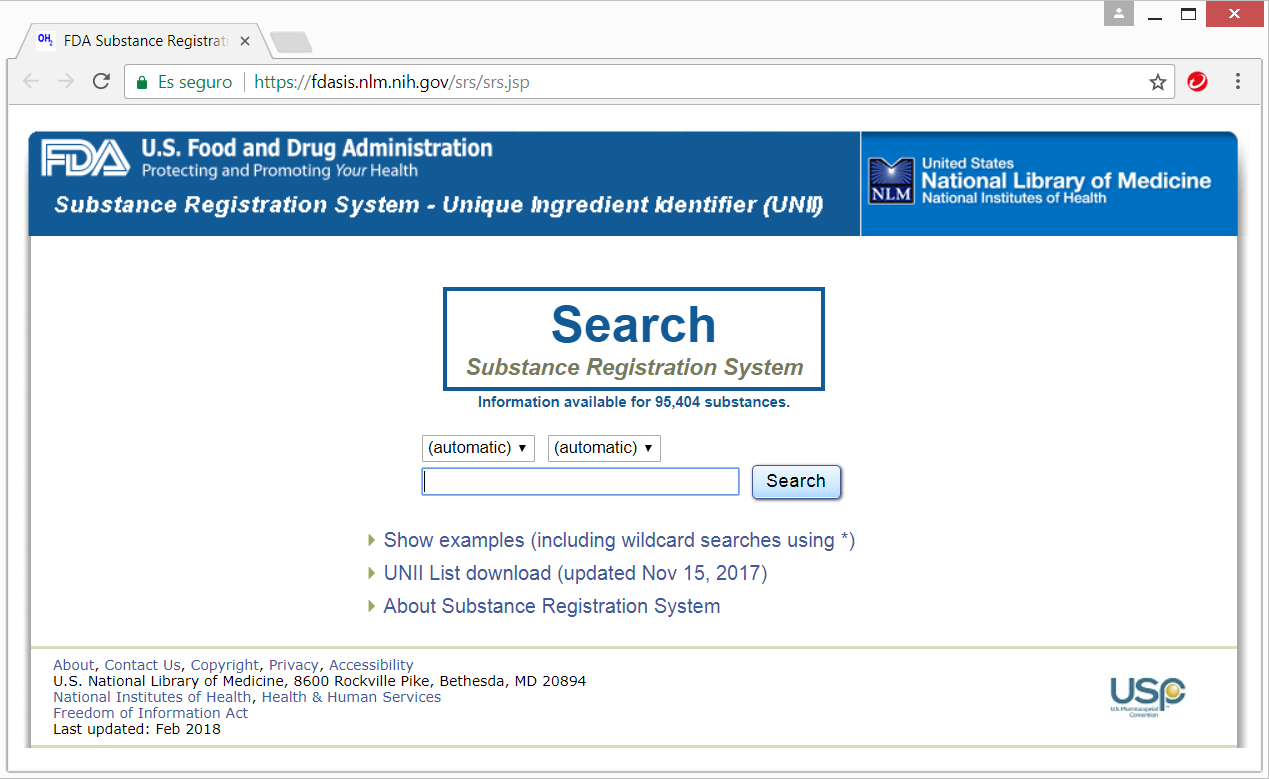Close the FDA Substance Registration tab
Screen dimensions: 1269x779
pyautogui.click(x=245, y=41)
